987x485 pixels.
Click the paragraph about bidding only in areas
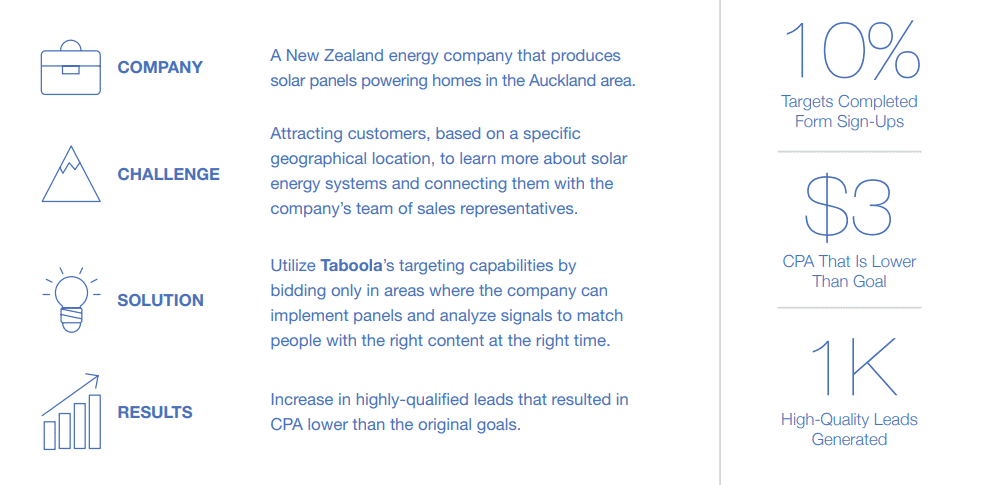(x=446, y=304)
